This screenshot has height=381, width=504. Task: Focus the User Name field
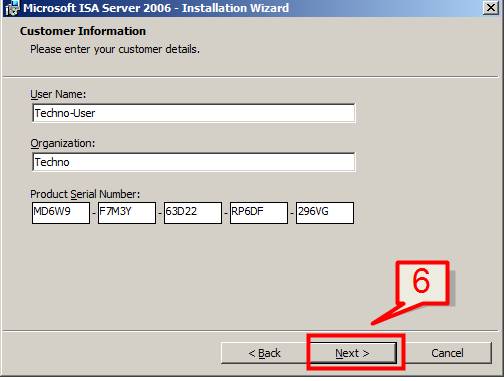(x=194, y=113)
